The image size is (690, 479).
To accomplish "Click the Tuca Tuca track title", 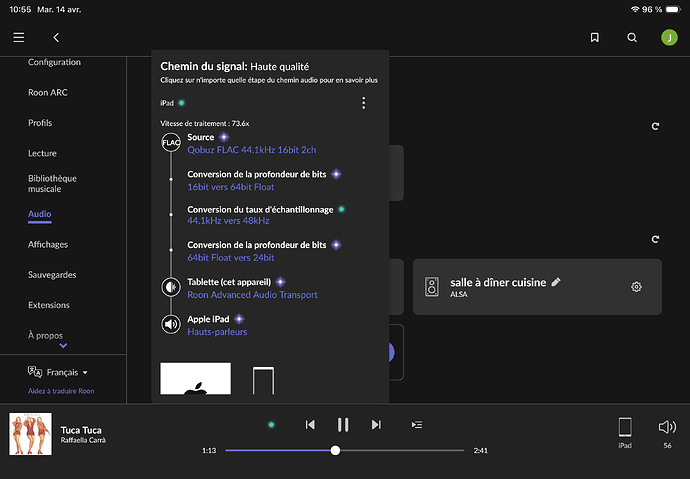I will click(x=81, y=430).
